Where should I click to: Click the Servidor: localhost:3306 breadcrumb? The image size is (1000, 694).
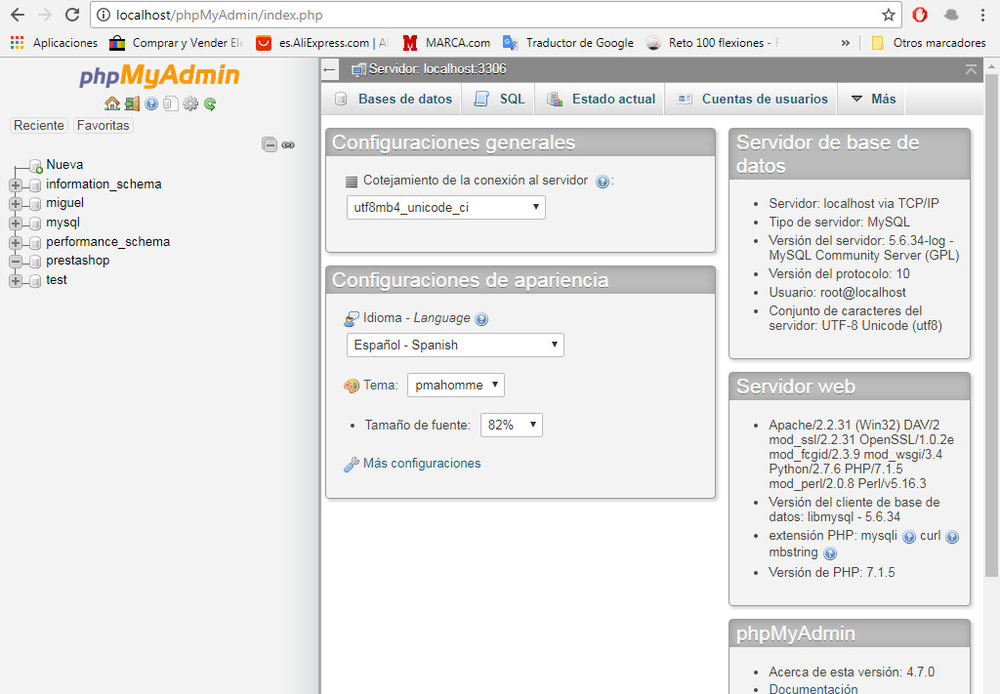438,69
